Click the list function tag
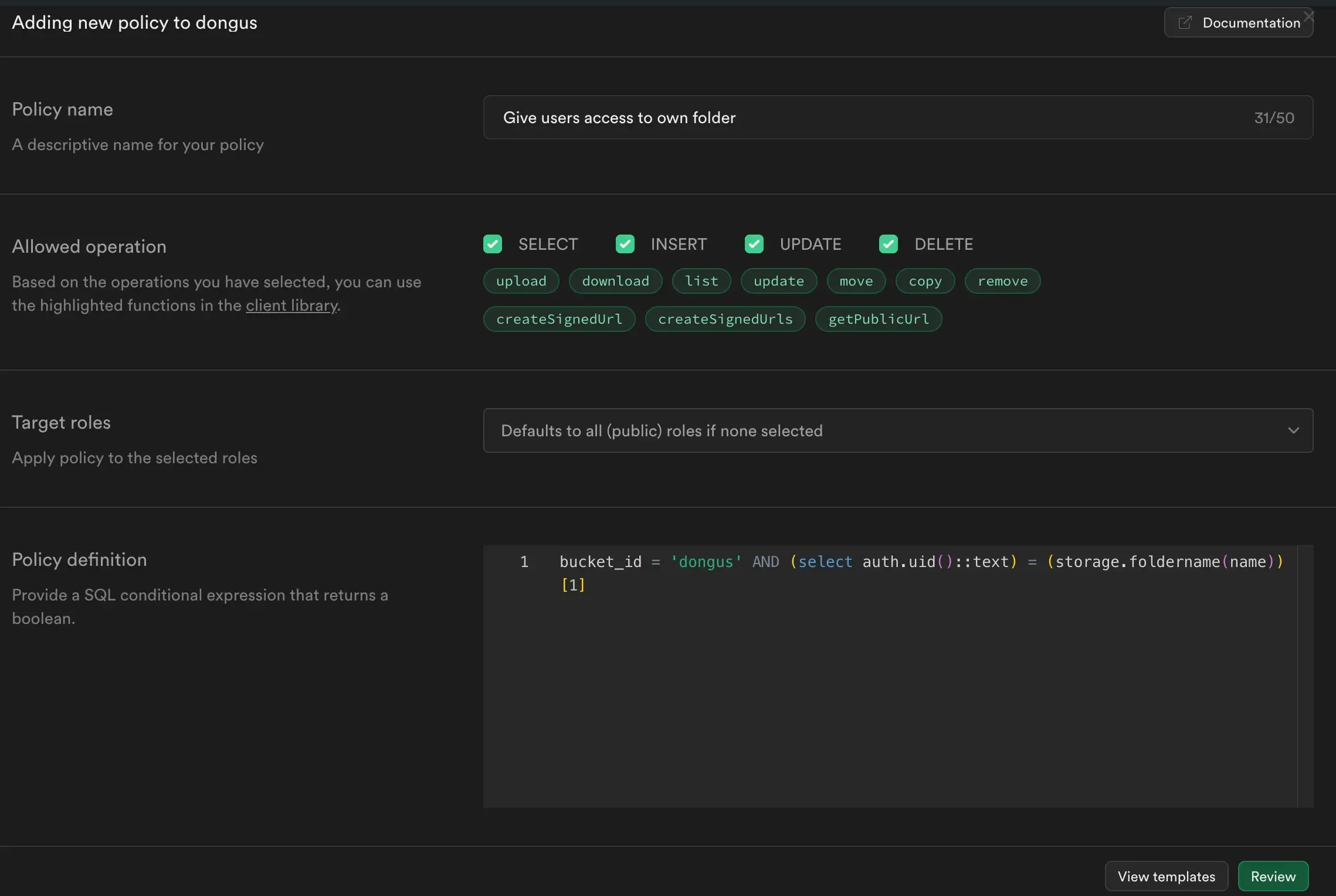1336x896 pixels. click(701, 280)
